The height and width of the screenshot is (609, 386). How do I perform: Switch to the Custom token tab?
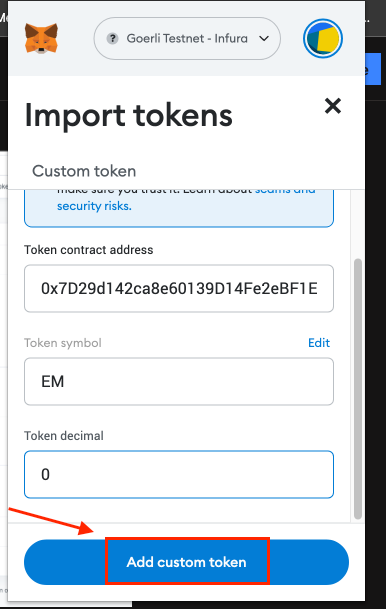84,171
